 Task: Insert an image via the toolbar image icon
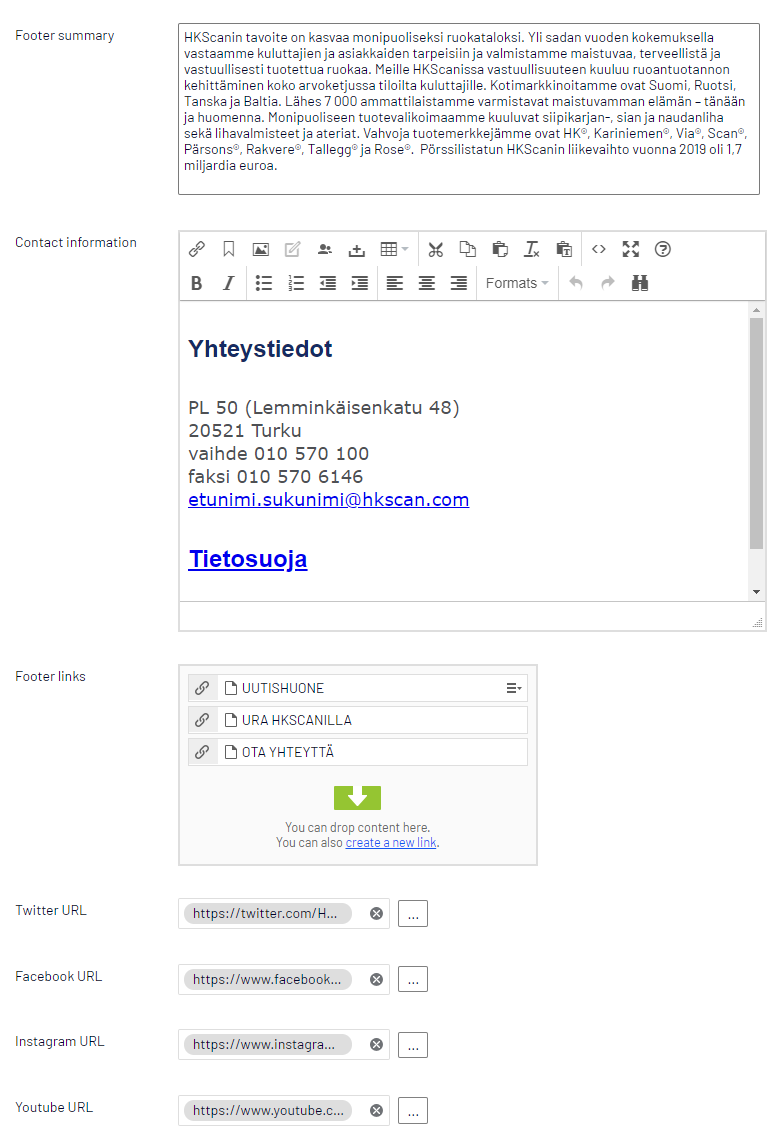(260, 249)
